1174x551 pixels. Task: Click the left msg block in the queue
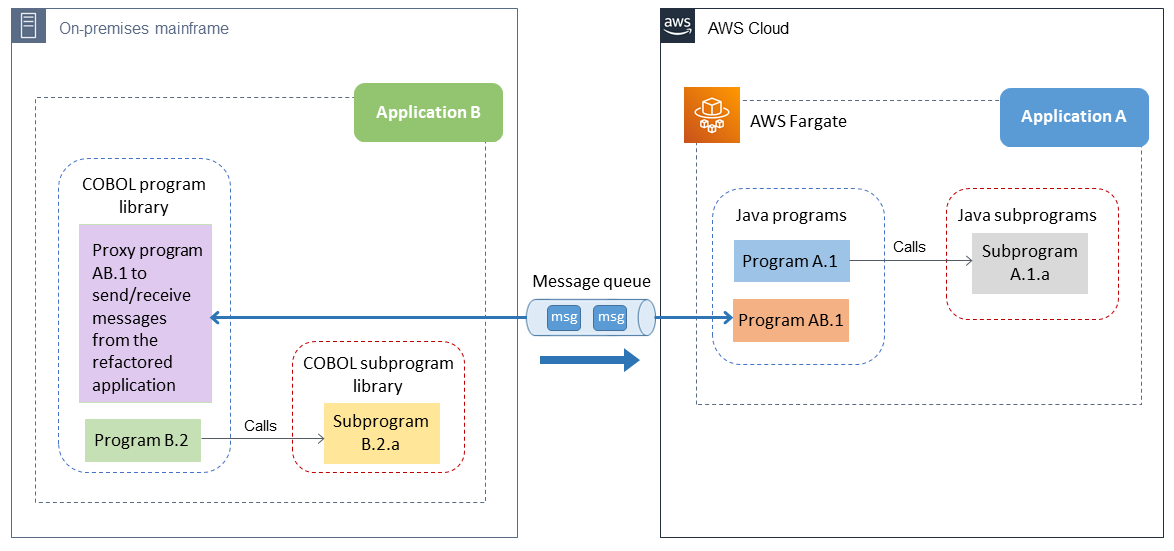(x=564, y=318)
